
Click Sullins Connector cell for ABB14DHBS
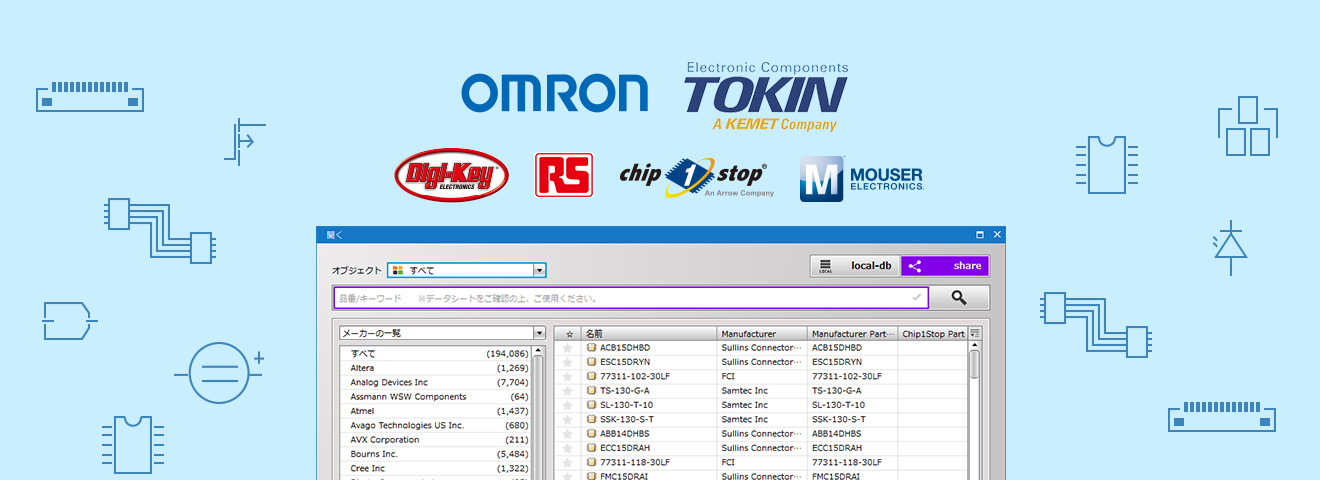coord(761,434)
